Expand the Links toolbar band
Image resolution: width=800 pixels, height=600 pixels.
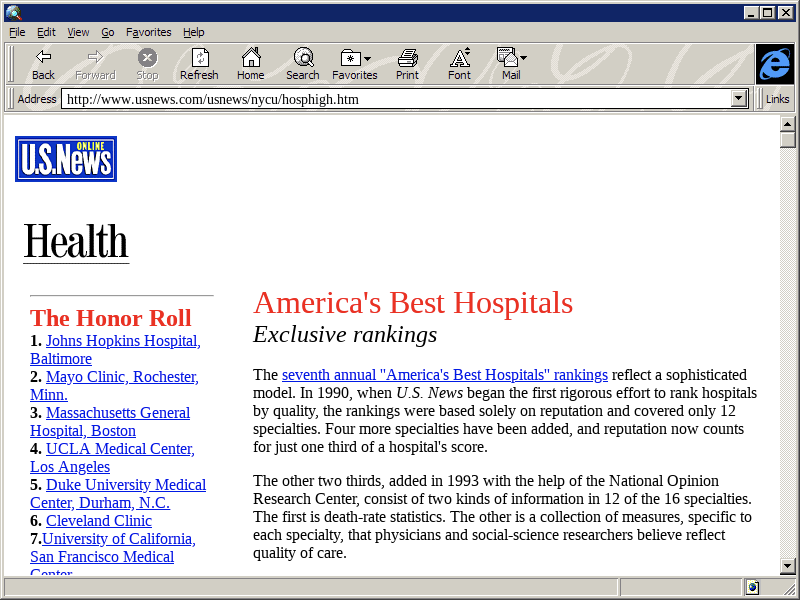[777, 99]
